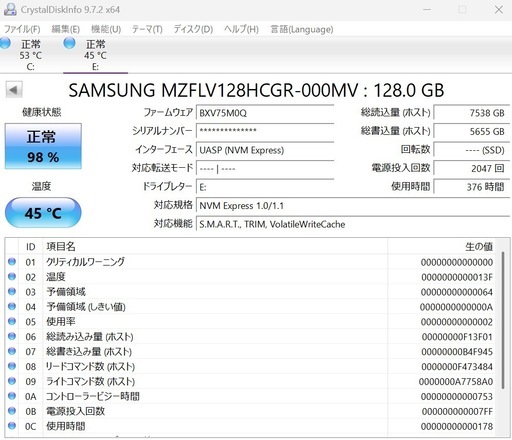512x440 pixels.
Task: Click the features field S.M.A.R.T., TRIM, VolatileWriteCache
Action: pos(353,224)
